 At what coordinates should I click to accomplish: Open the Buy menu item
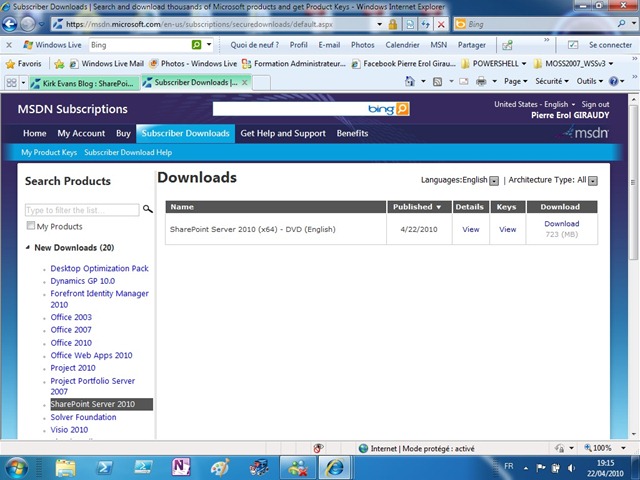click(123, 133)
